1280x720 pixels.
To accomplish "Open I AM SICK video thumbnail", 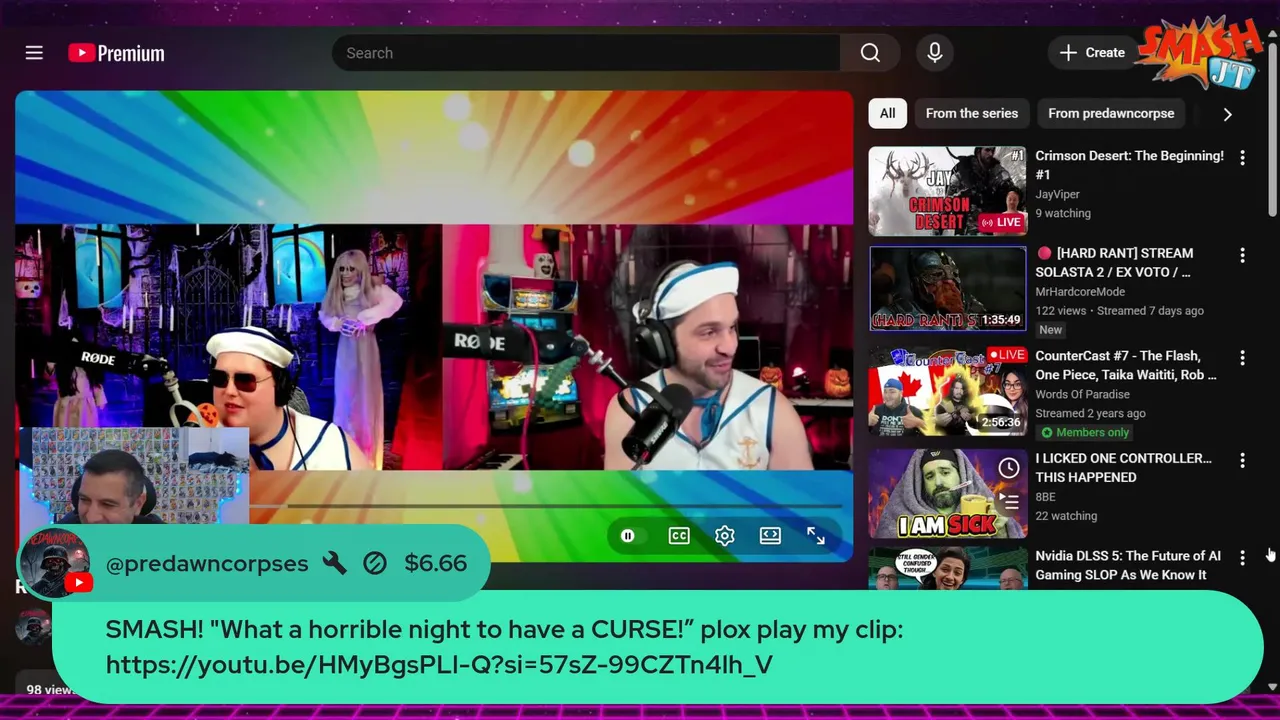I will (947, 494).
